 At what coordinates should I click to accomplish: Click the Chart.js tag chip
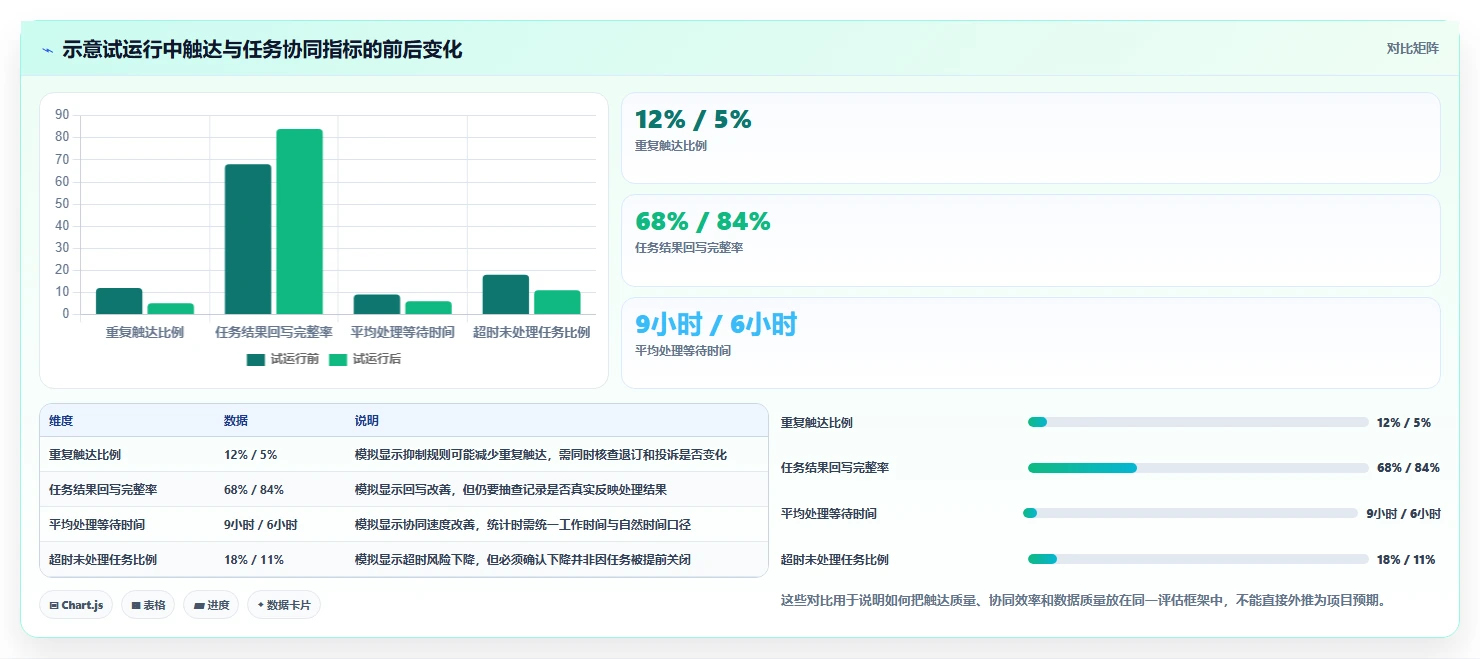(76, 605)
